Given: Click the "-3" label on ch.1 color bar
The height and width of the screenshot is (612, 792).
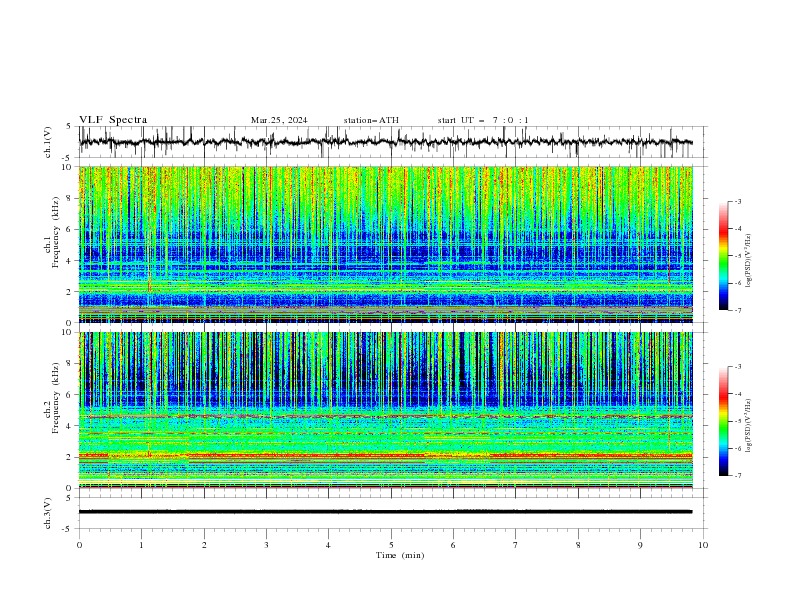Looking at the screenshot, I should pos(737,201).
